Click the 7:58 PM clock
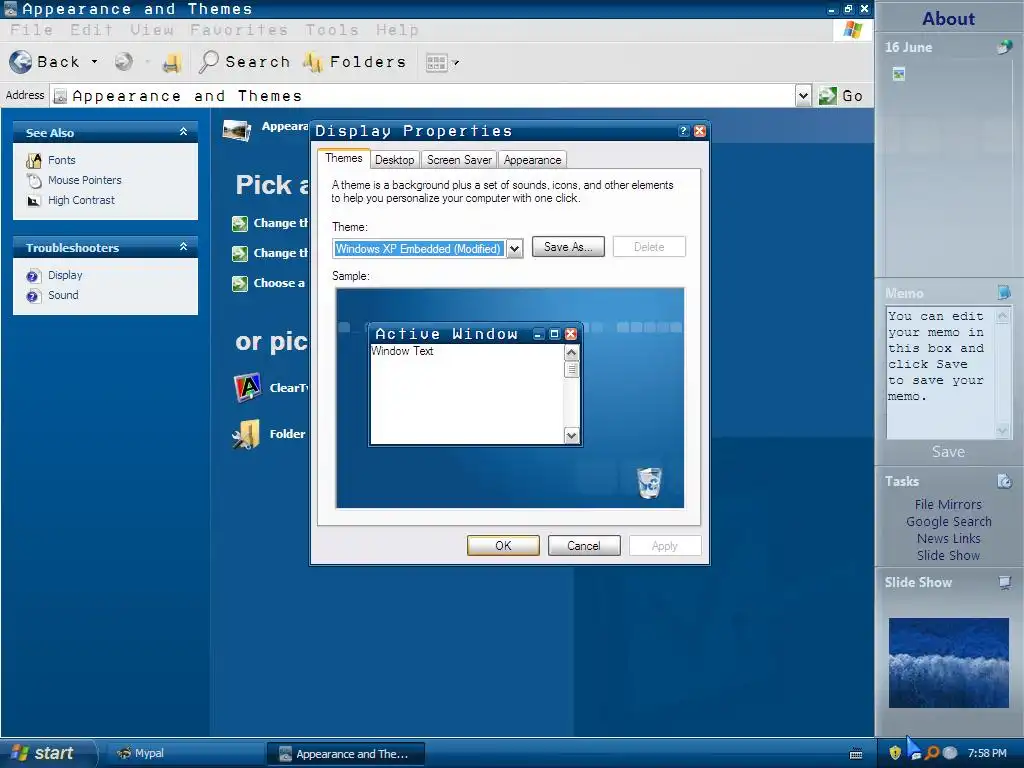Image resolution: width=1024 pixels, height=768 pixels. point(987,754)
